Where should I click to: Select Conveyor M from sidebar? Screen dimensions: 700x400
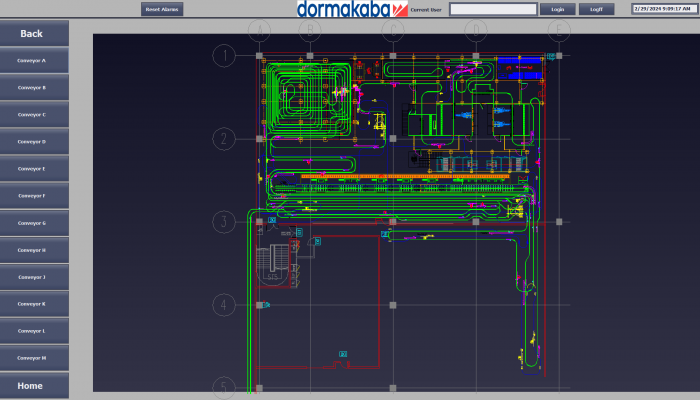tap(34, 357)
